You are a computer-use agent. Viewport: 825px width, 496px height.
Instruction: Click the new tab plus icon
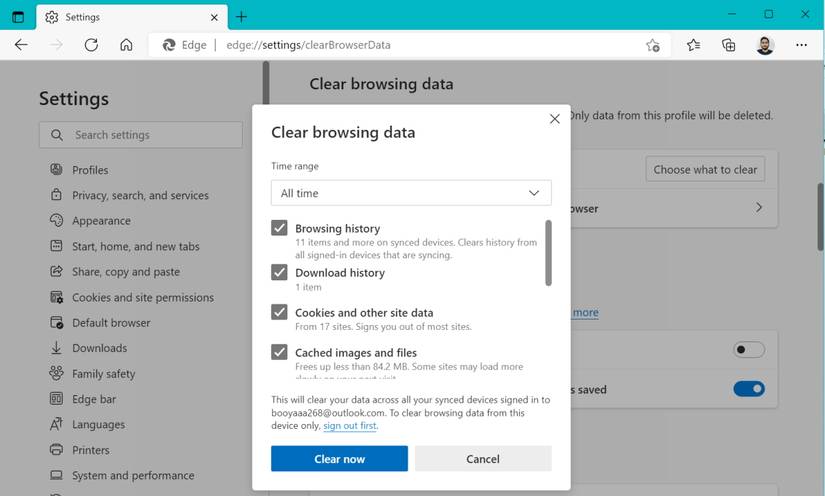point(241,16)
